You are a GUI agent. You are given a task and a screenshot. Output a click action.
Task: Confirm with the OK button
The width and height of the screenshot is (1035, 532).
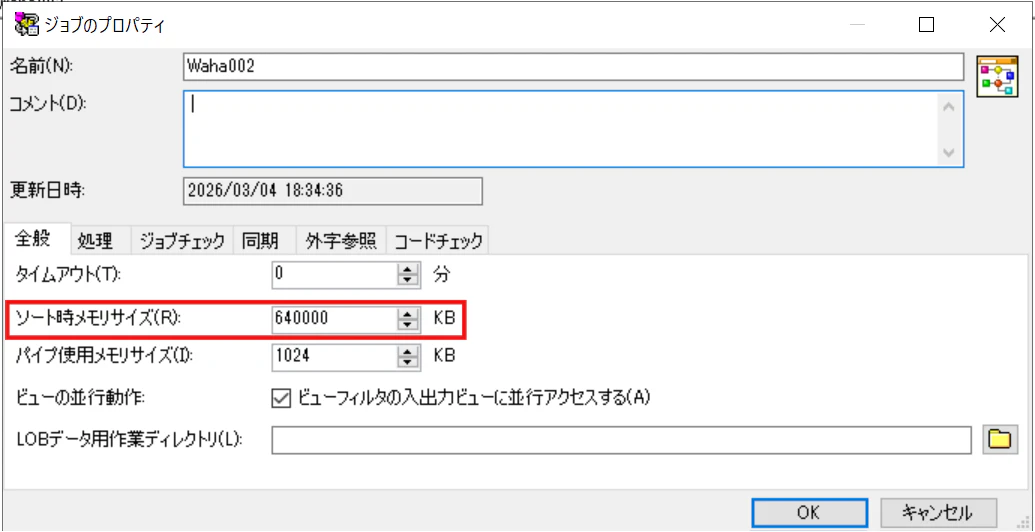pos(809,512)
